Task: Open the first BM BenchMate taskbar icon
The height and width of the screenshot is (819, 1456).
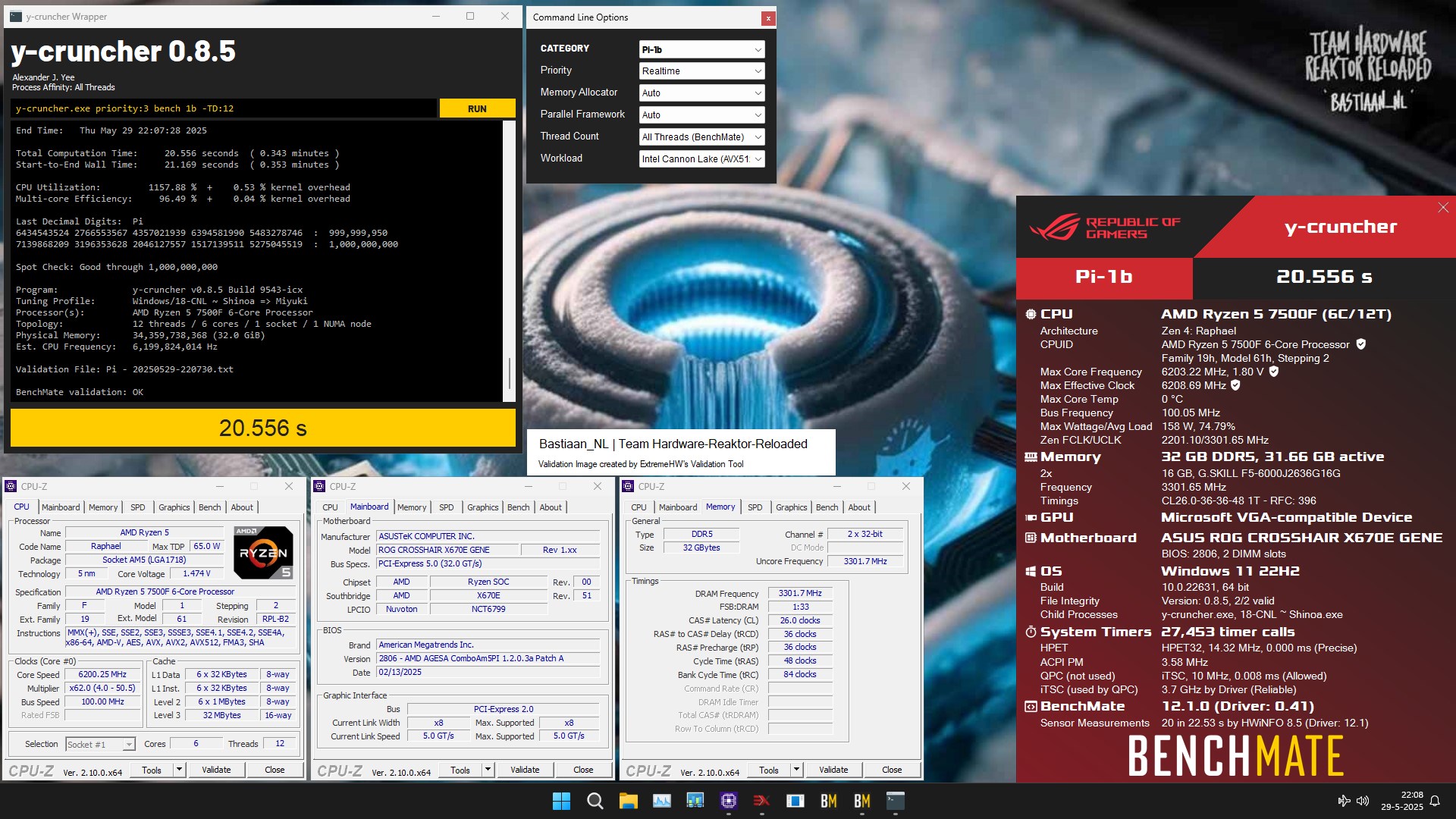Action: pos(829,801)
